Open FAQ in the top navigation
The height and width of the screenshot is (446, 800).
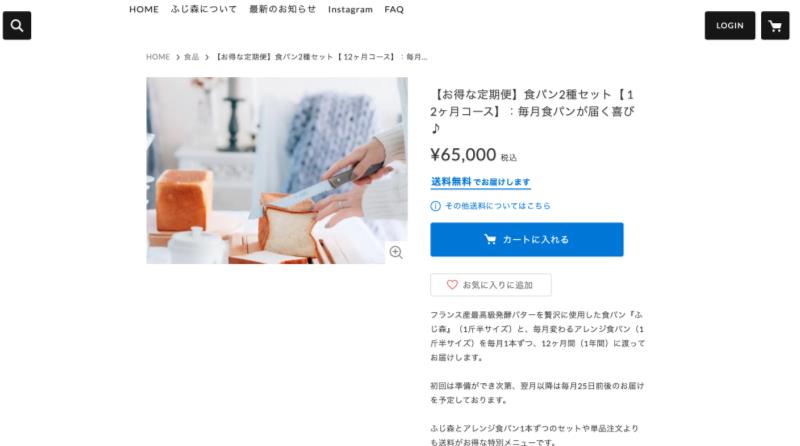point(394,9)
